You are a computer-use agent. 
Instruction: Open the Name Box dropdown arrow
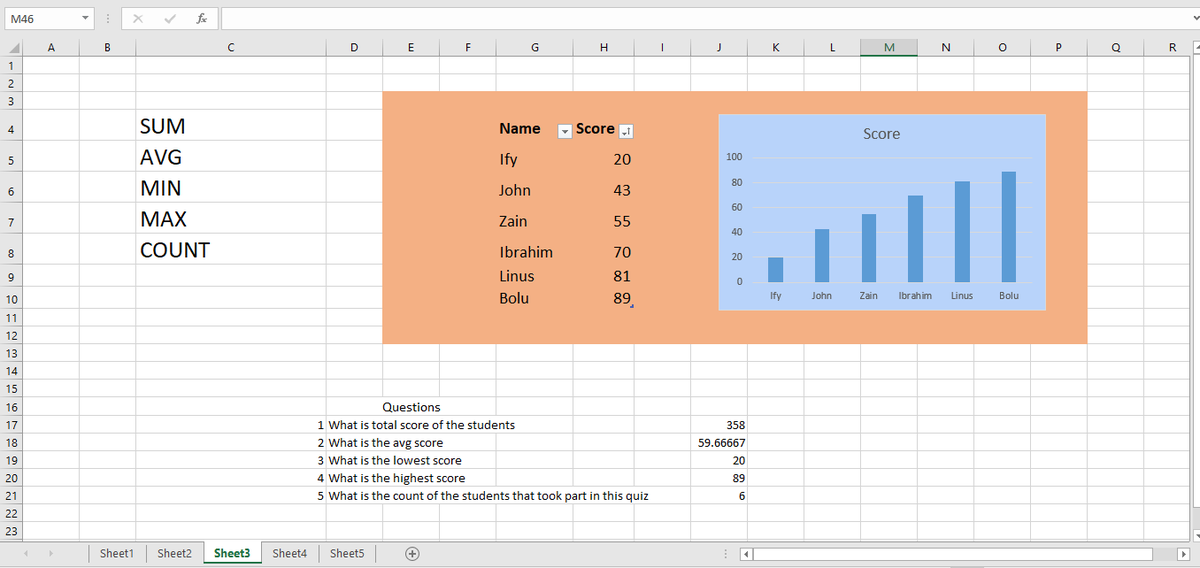tap(86, 18)
